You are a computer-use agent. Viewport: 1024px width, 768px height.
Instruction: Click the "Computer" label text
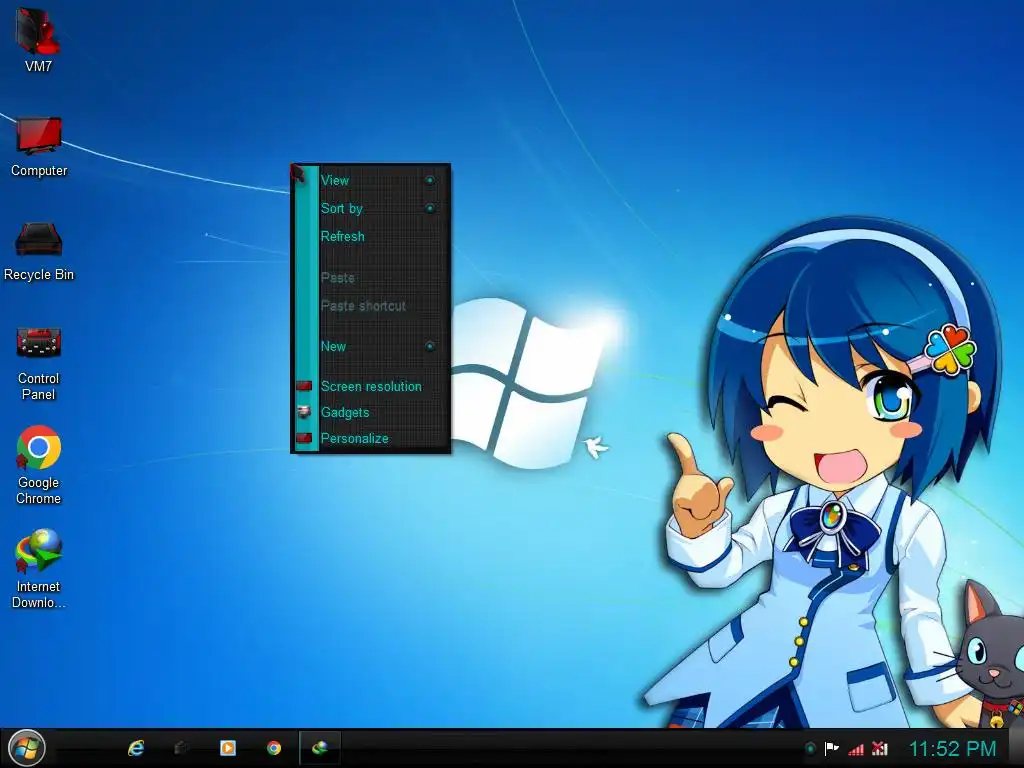pyautogui.click(x=39, y=170)
